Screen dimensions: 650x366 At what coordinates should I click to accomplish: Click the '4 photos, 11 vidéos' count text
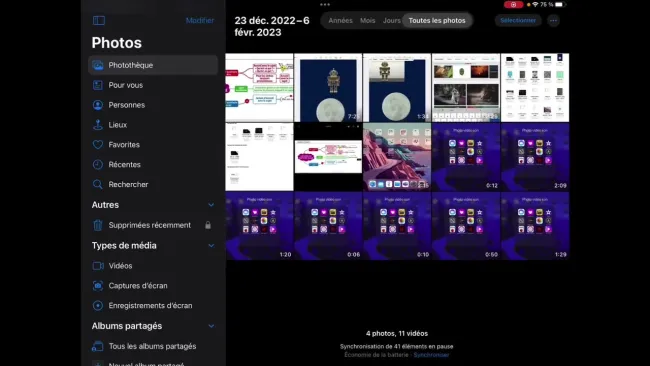tap(397, 333)
